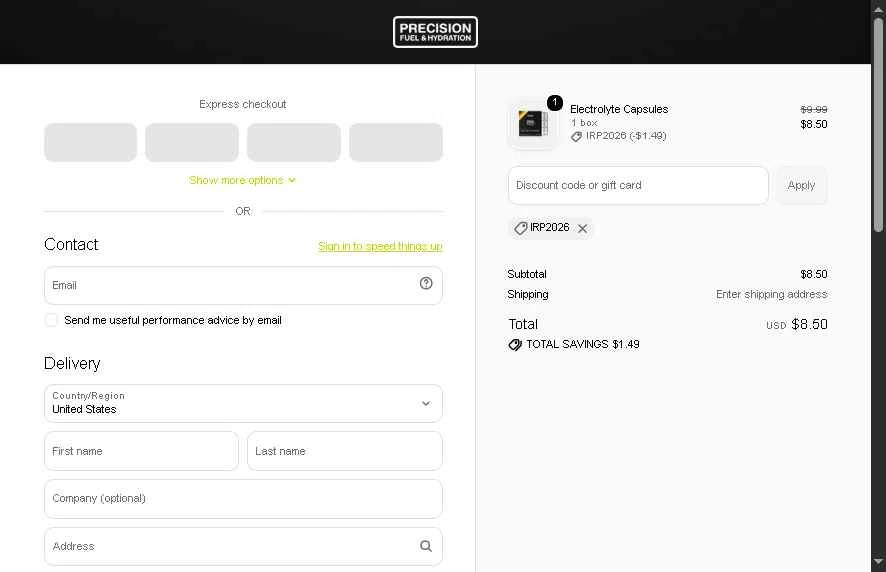Viewport: 886px width, 572px height.
Task: Click the Express checkout heading
Action: tap(242, 104)
